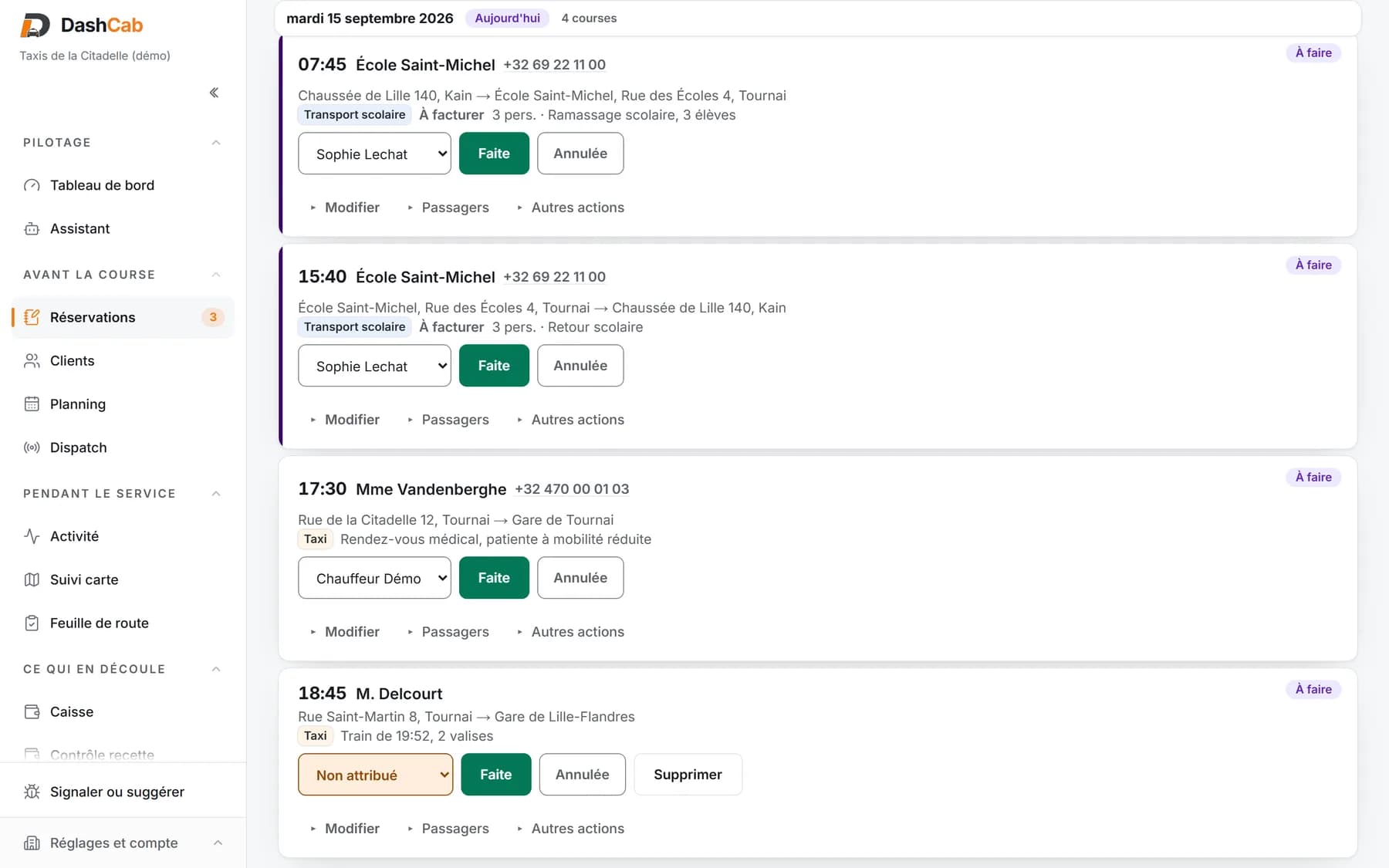Open Tableau de bord gauge icon
The height and width of the screenshot is (868, 1389).
32,185
